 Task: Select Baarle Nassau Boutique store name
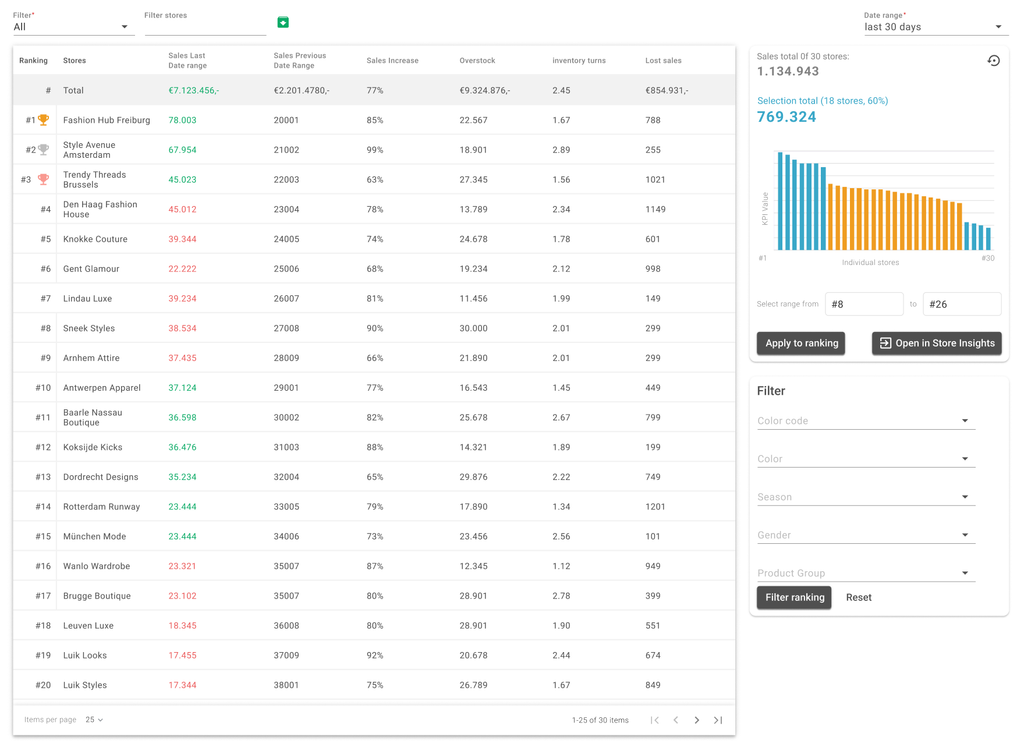click(92, 417)
